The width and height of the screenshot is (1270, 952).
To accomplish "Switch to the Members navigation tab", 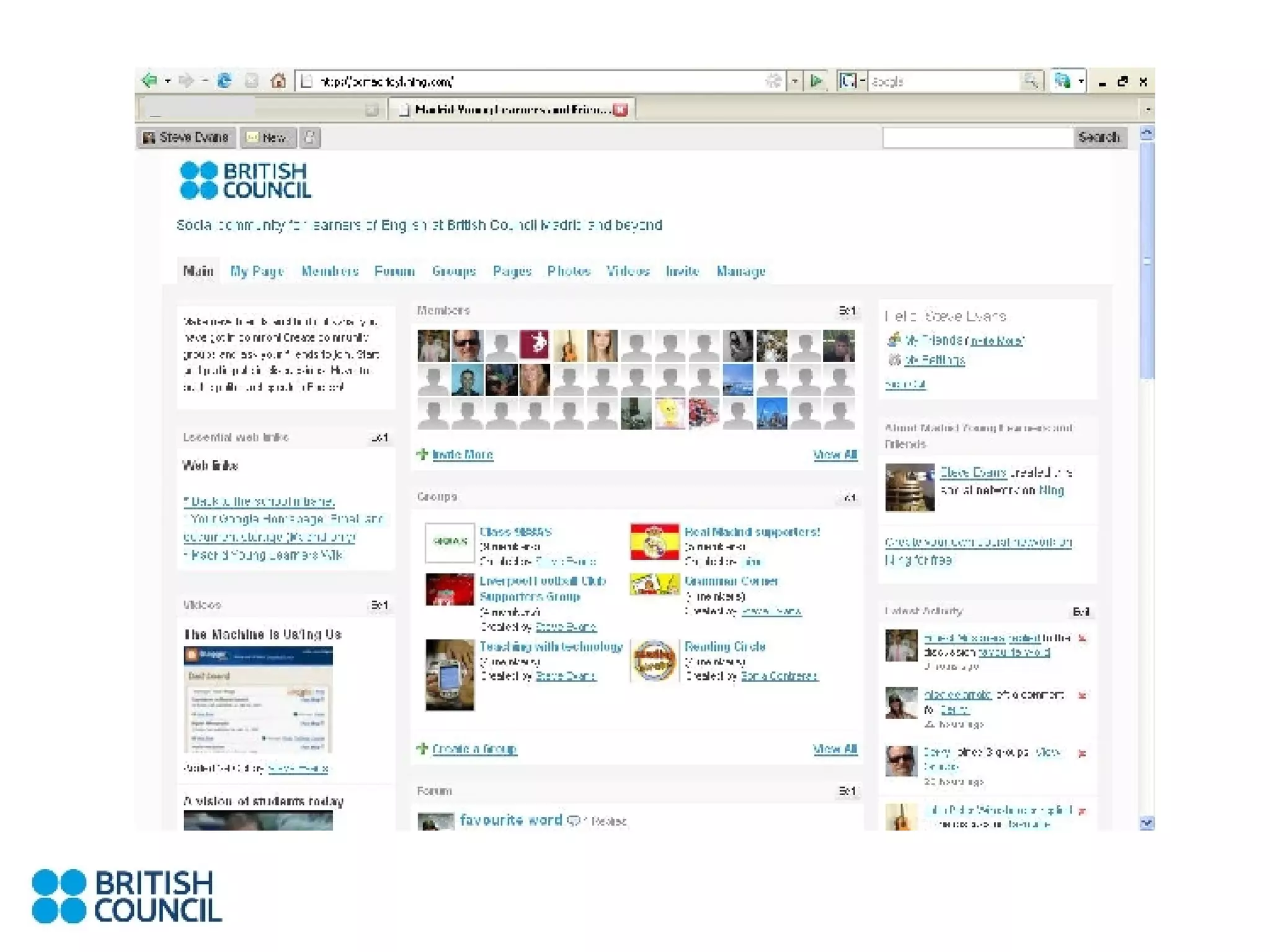I will pos(330,271).
